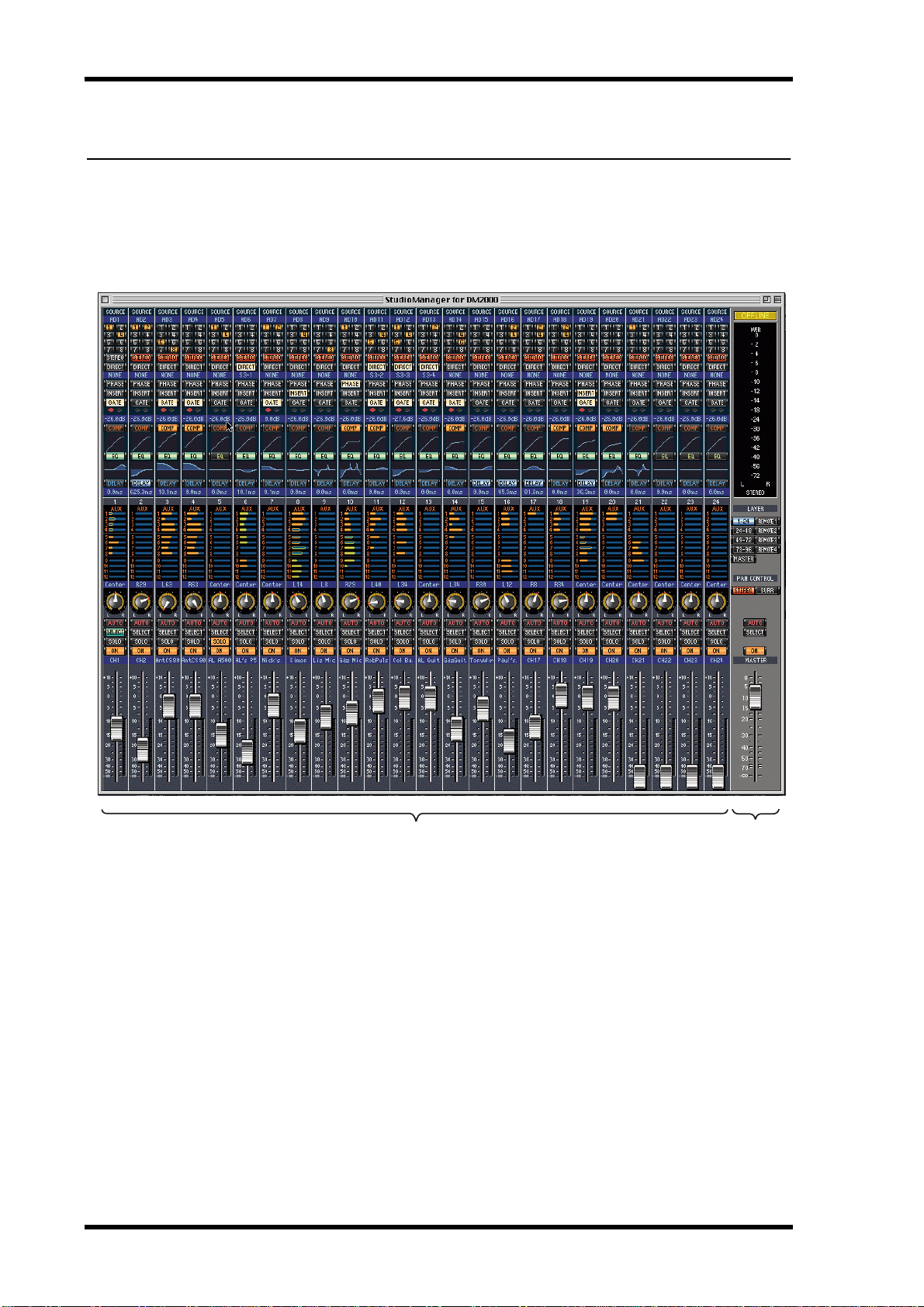Click the master section SELECT button
Image resolution: width=924 pixels, height=1307 pixels.
[755, 632]
